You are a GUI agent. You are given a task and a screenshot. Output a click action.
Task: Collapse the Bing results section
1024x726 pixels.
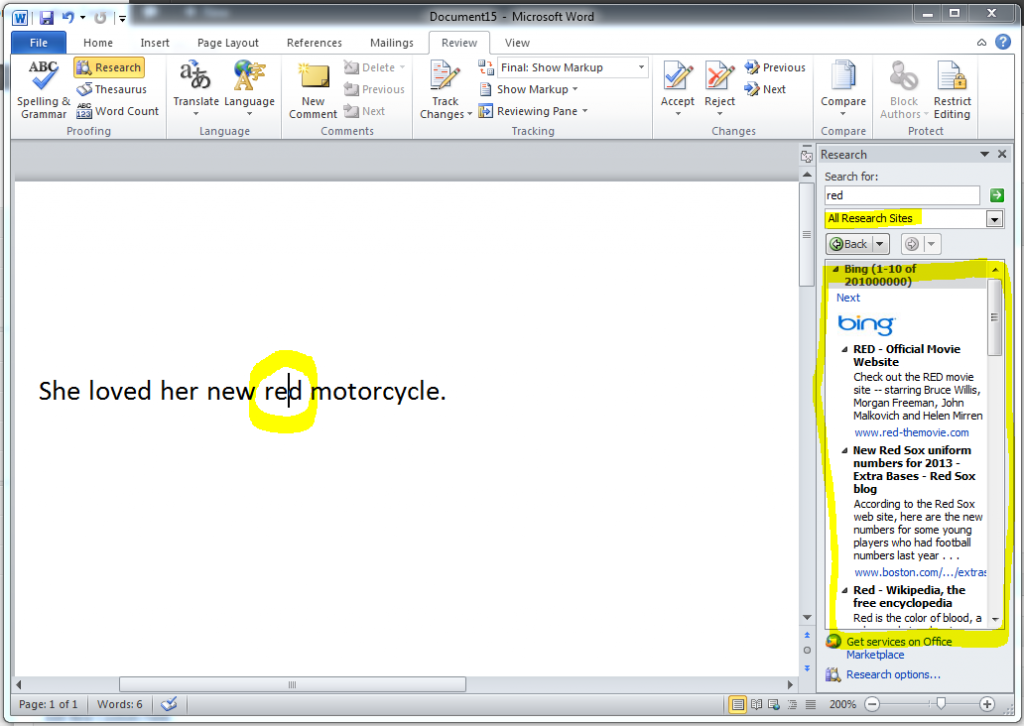click(836, 269)
